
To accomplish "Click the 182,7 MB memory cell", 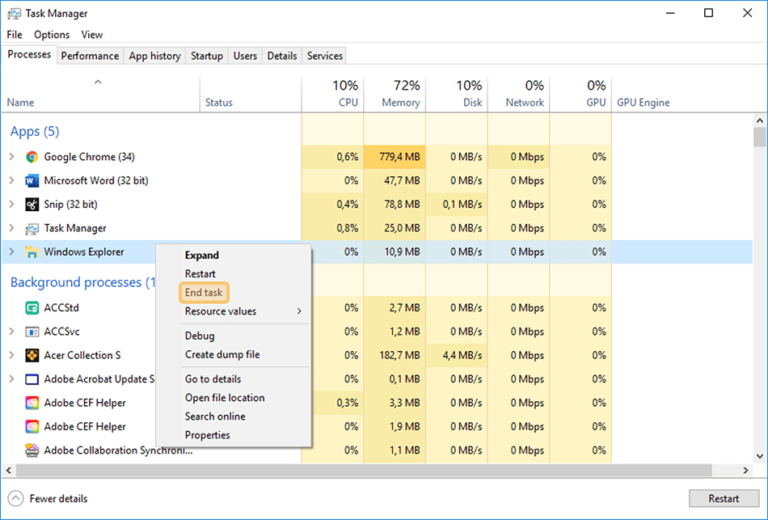I will pos(395,355).
